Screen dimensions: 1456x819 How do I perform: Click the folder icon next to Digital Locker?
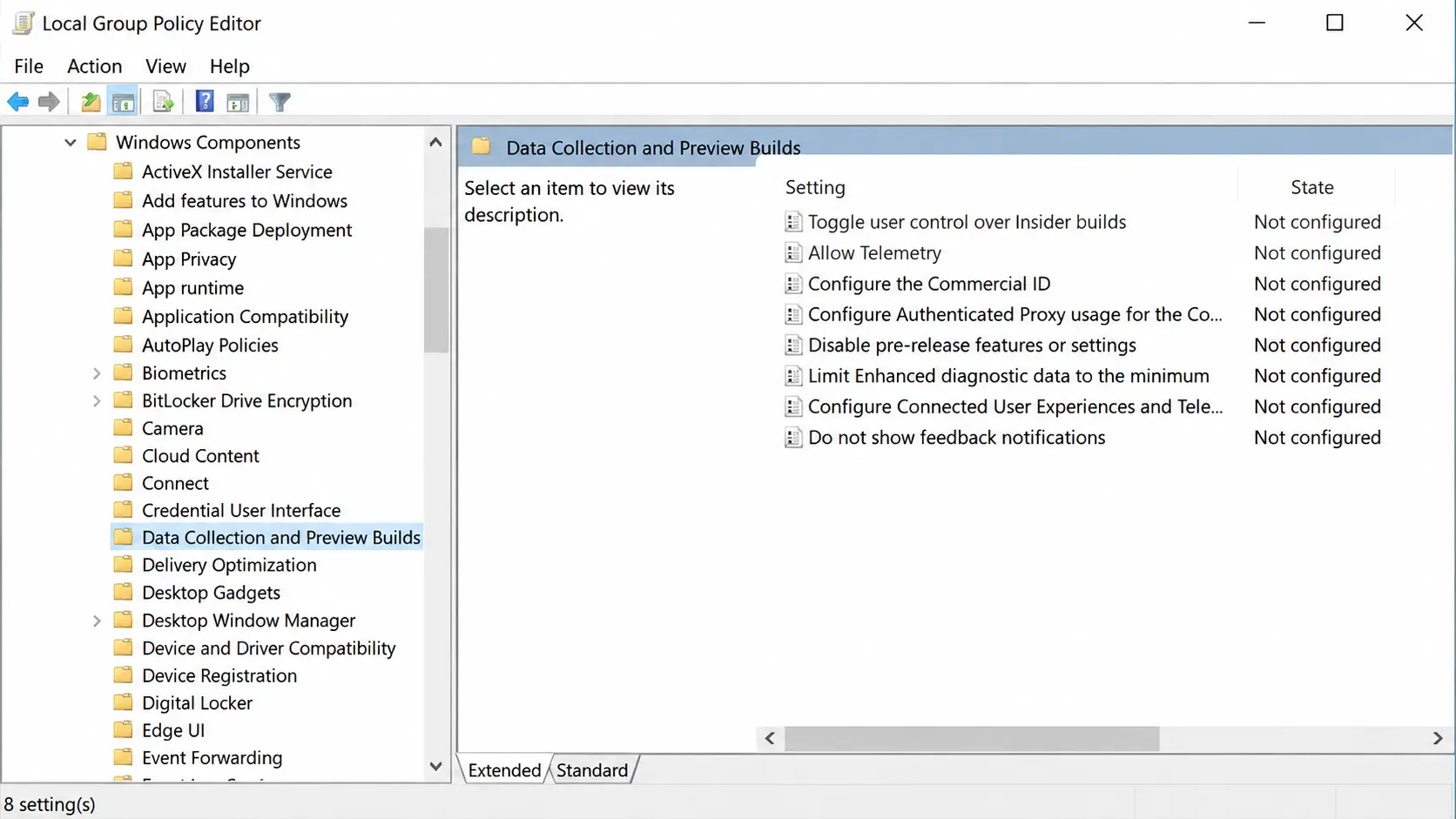124,702
